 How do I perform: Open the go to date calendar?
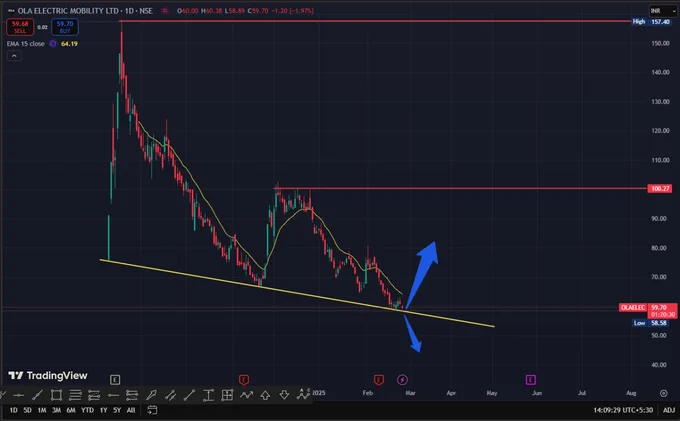pos(152,410)
